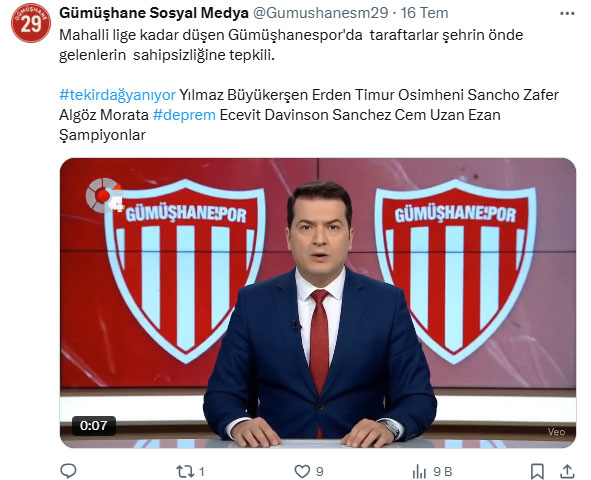Retweet this post using the repost icon
This screenshot has height=480, width=591.
pos(185,471)
